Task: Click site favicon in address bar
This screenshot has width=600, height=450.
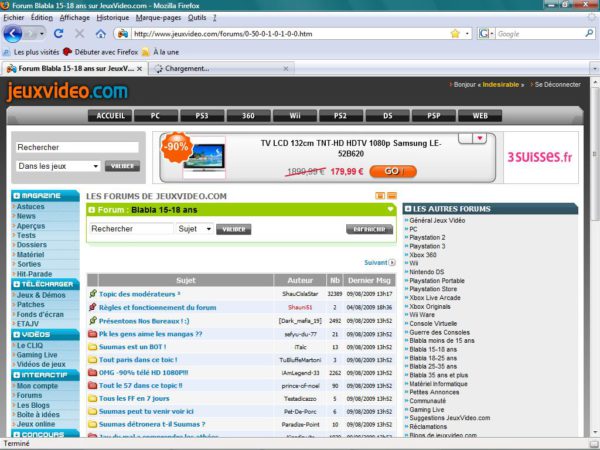Action: tap(122, 34)
